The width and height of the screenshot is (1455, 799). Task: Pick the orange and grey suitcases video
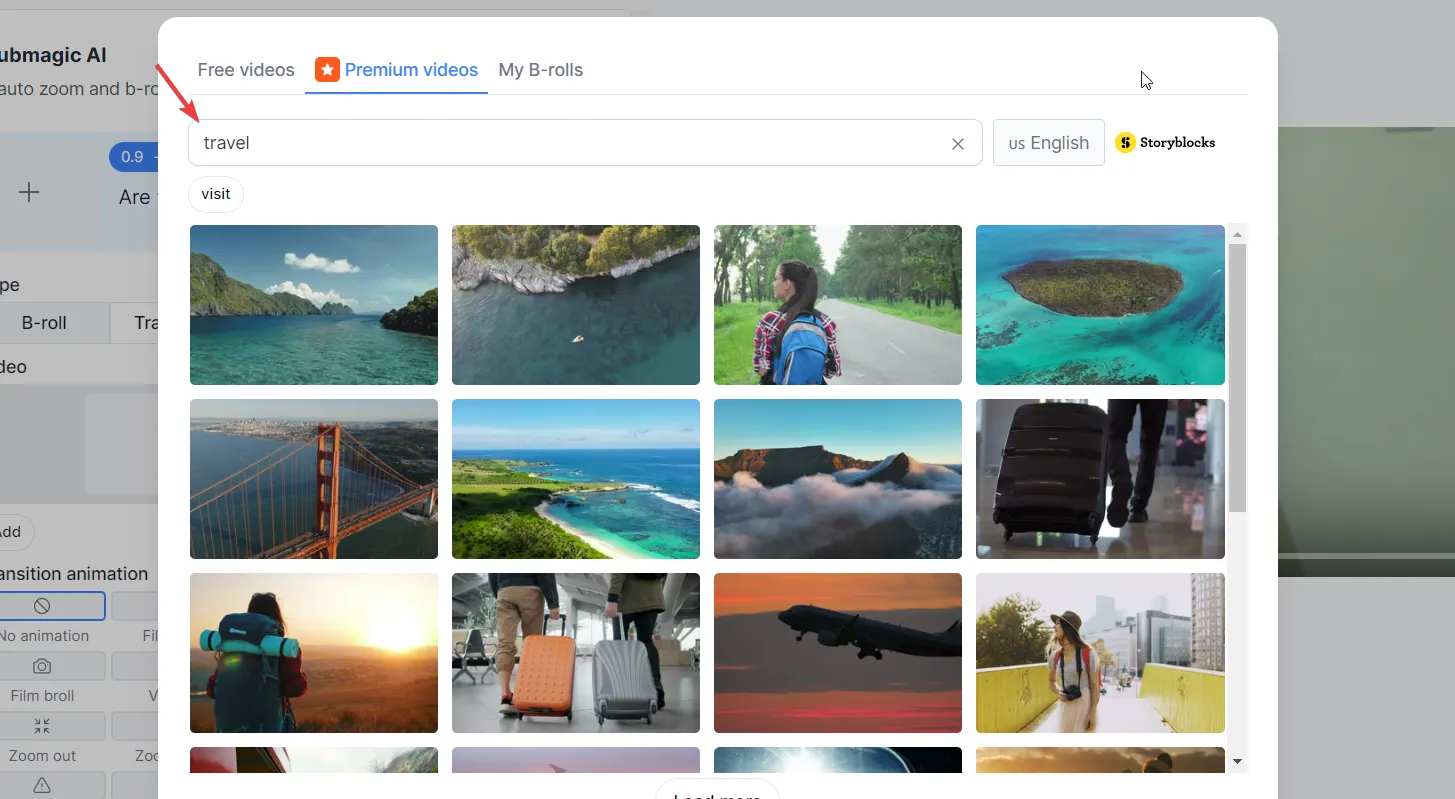pyautogui.click(x=576, y=653)
